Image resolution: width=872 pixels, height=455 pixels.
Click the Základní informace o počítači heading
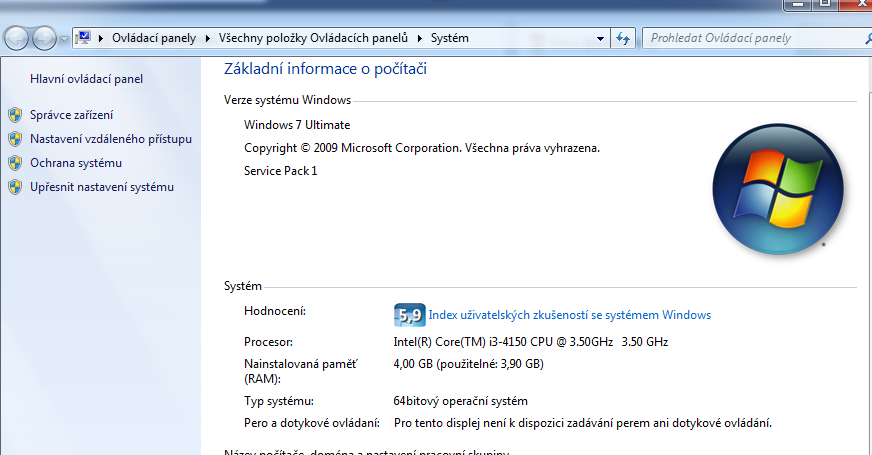coord(325,69)
